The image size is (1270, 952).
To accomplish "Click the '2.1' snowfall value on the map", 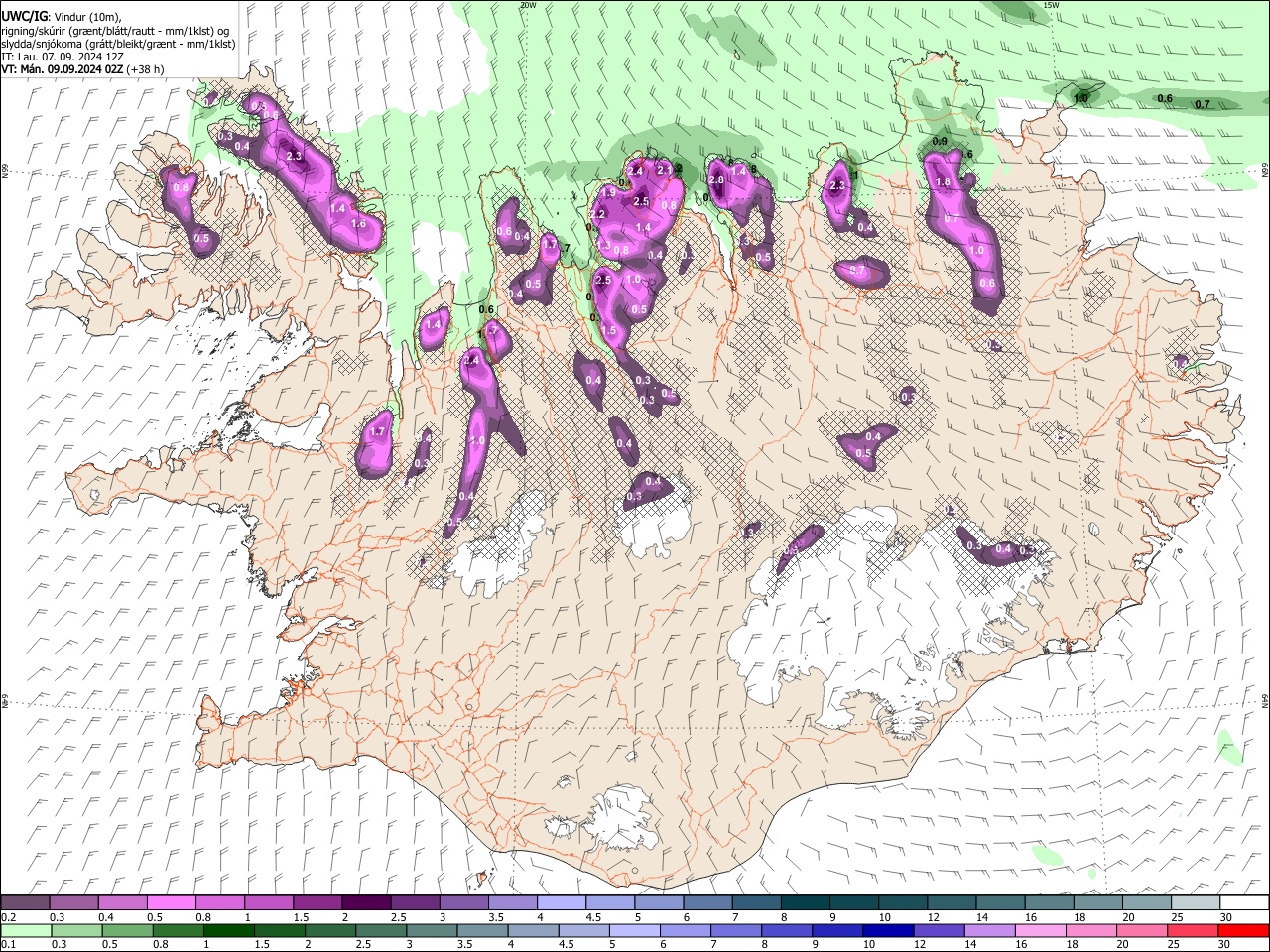I will pyautogui.click(x=665, y=170).
